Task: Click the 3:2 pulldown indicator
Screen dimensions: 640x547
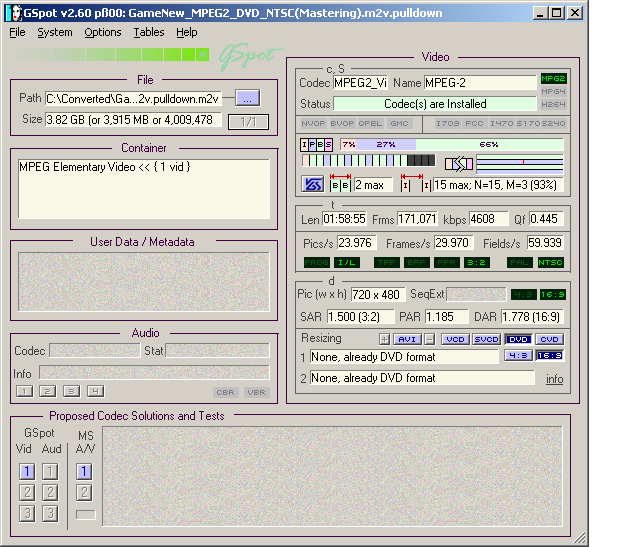Action: (x=477, y=262)
